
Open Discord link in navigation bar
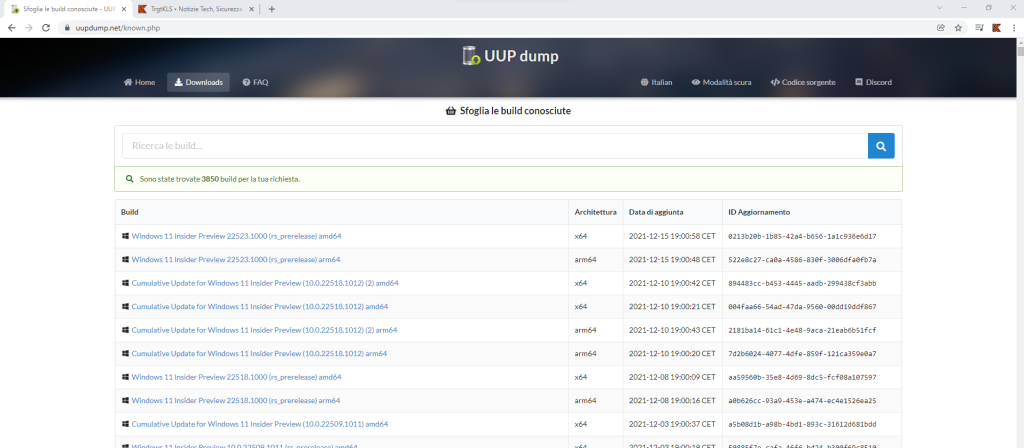pos(873,82)
